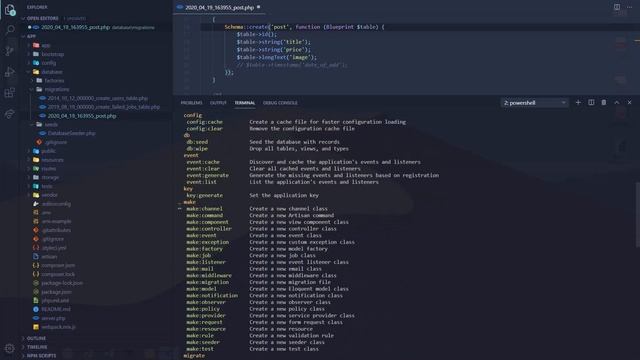Select the 2020_04_19_163955_post.php editor tab

tap(219, 7)
